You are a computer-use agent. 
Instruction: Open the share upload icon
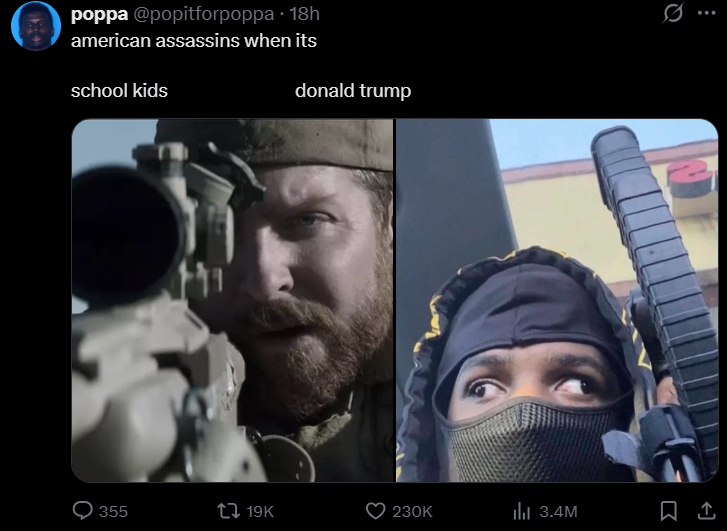[x=706, y=511]
